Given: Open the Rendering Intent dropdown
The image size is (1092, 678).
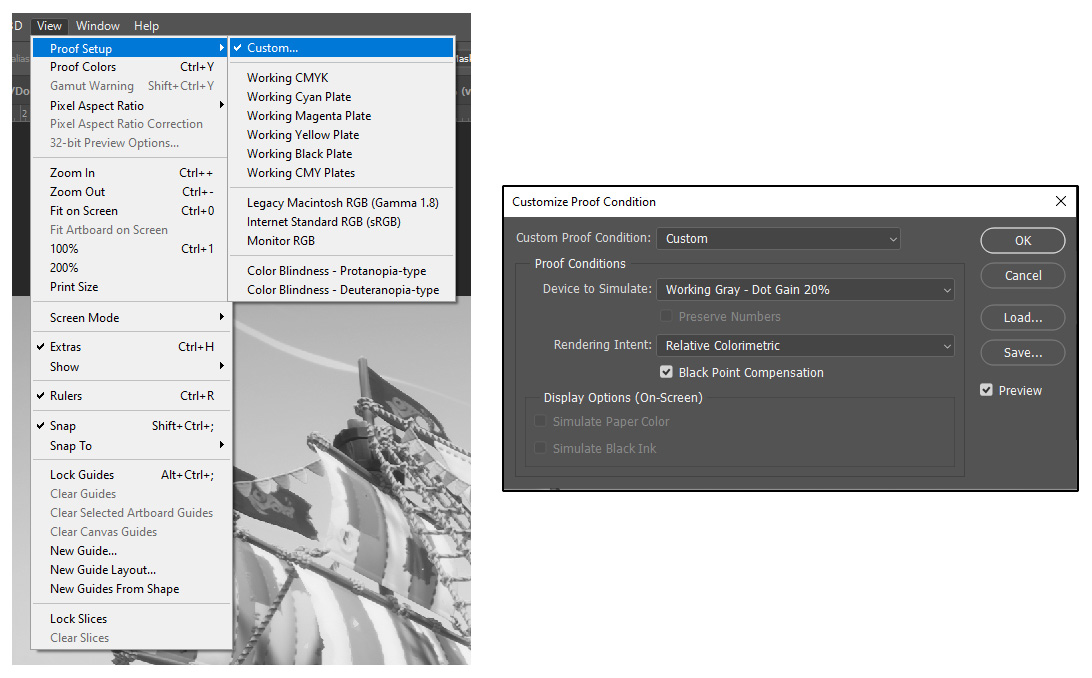Looking at the screenshot, I should [x=805, y=344].
